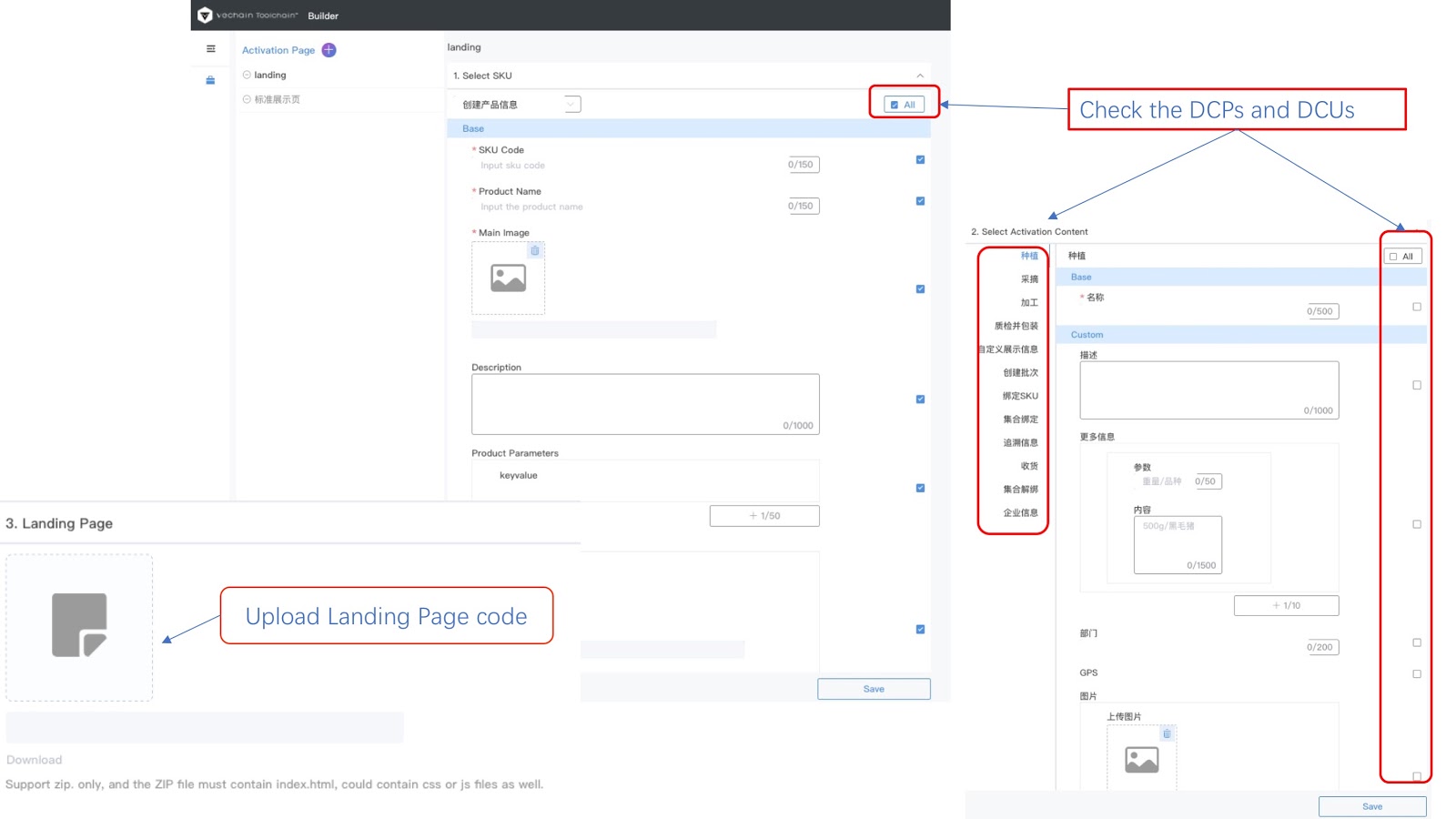The height and width of the screenshot is (819, 1456).
Task: Focus the 部门 input field
Action: pos(1208,647)
